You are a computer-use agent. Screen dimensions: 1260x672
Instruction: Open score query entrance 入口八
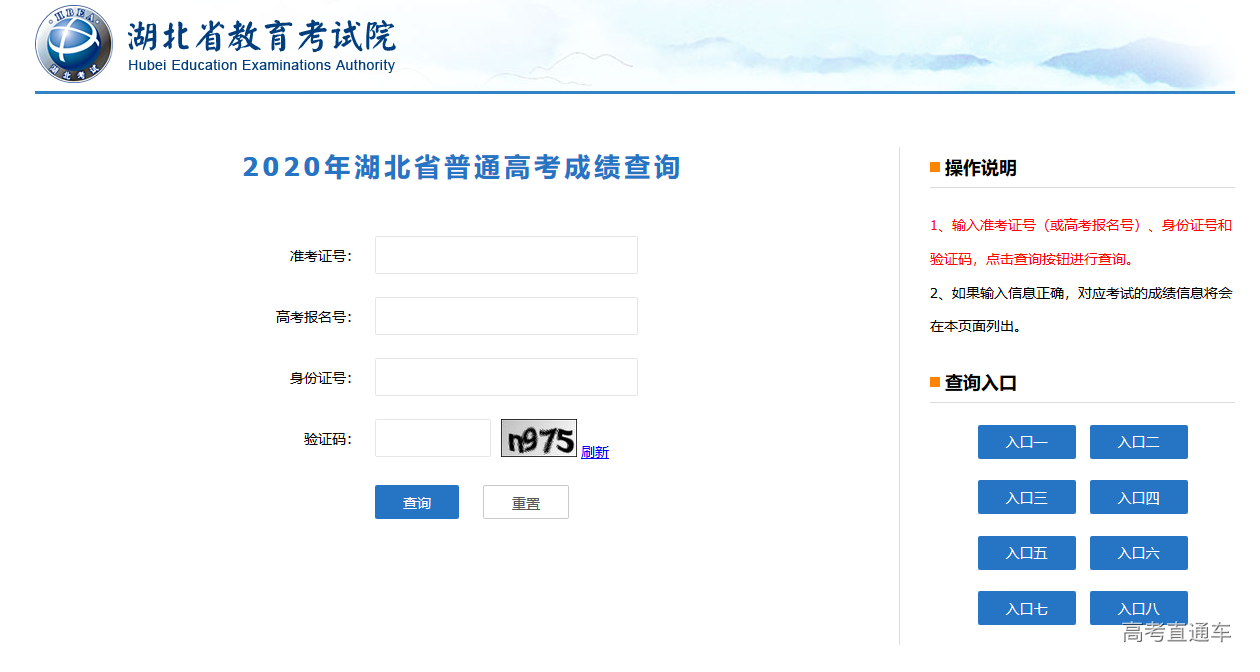coord(1138,607)
